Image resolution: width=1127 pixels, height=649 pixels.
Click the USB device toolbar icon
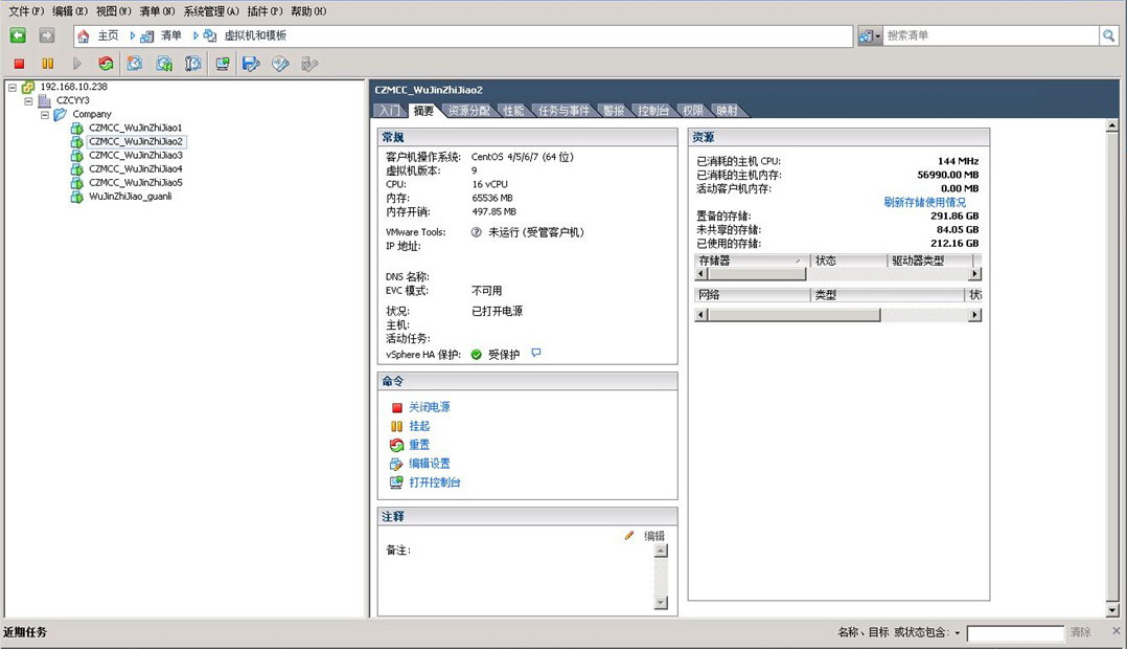[309, 64]
